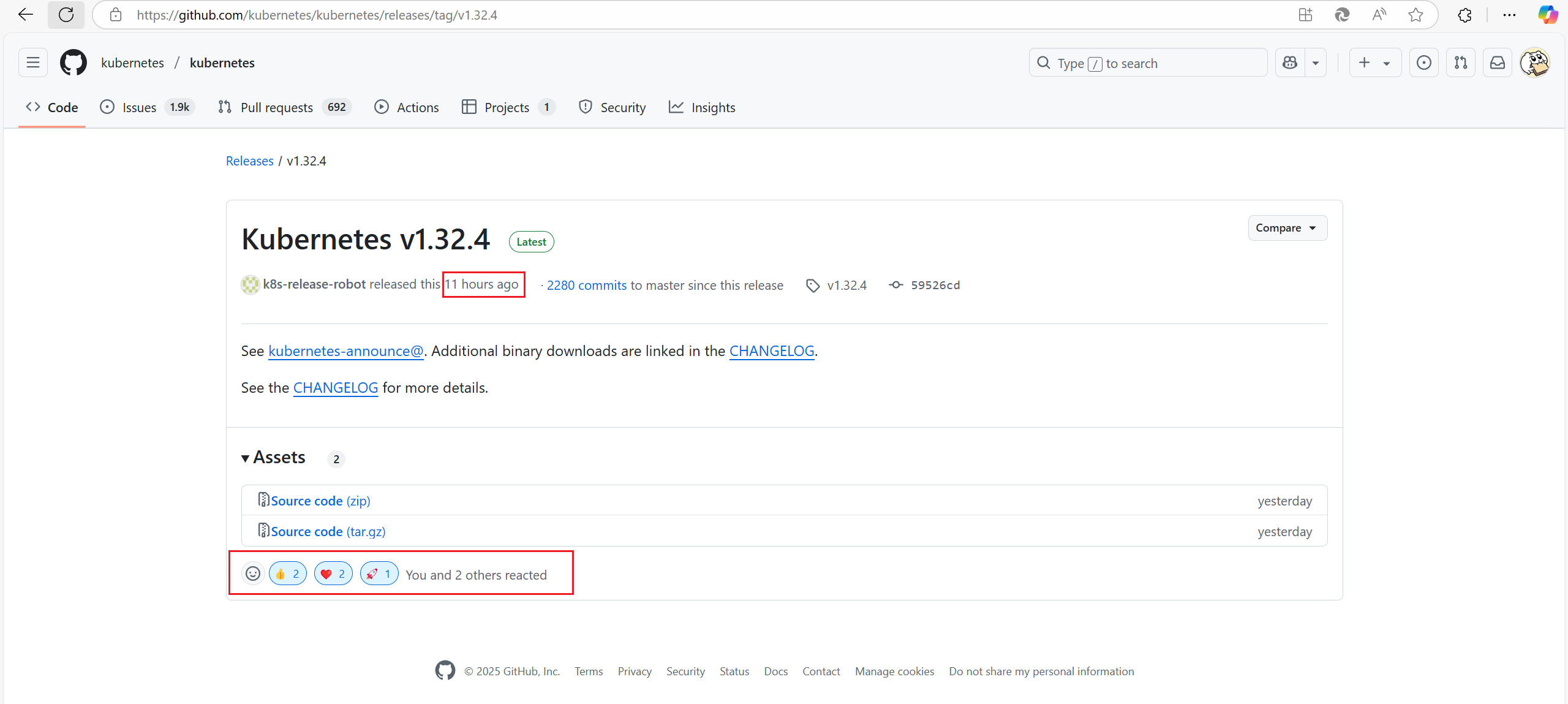
Task: Click the browser refresh button
Action: [66, 15]
